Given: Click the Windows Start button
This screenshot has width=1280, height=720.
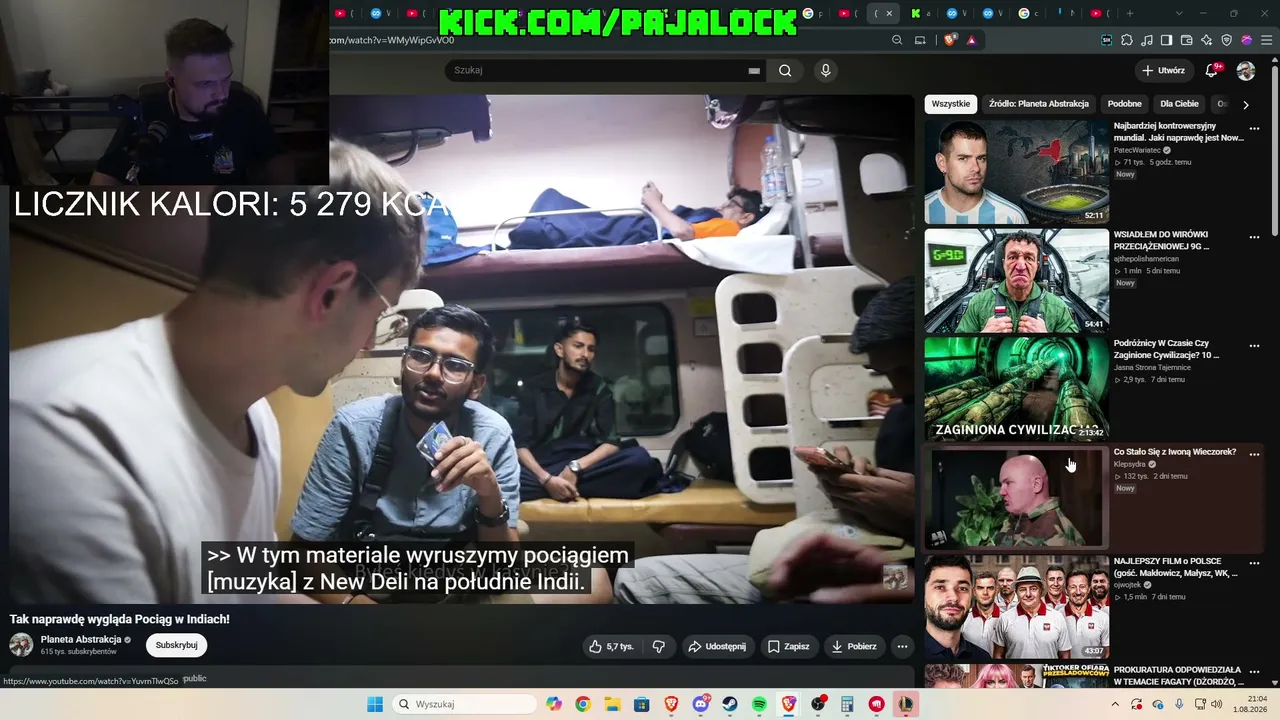Looking at the screenshot, I should [x=375, y=704].
